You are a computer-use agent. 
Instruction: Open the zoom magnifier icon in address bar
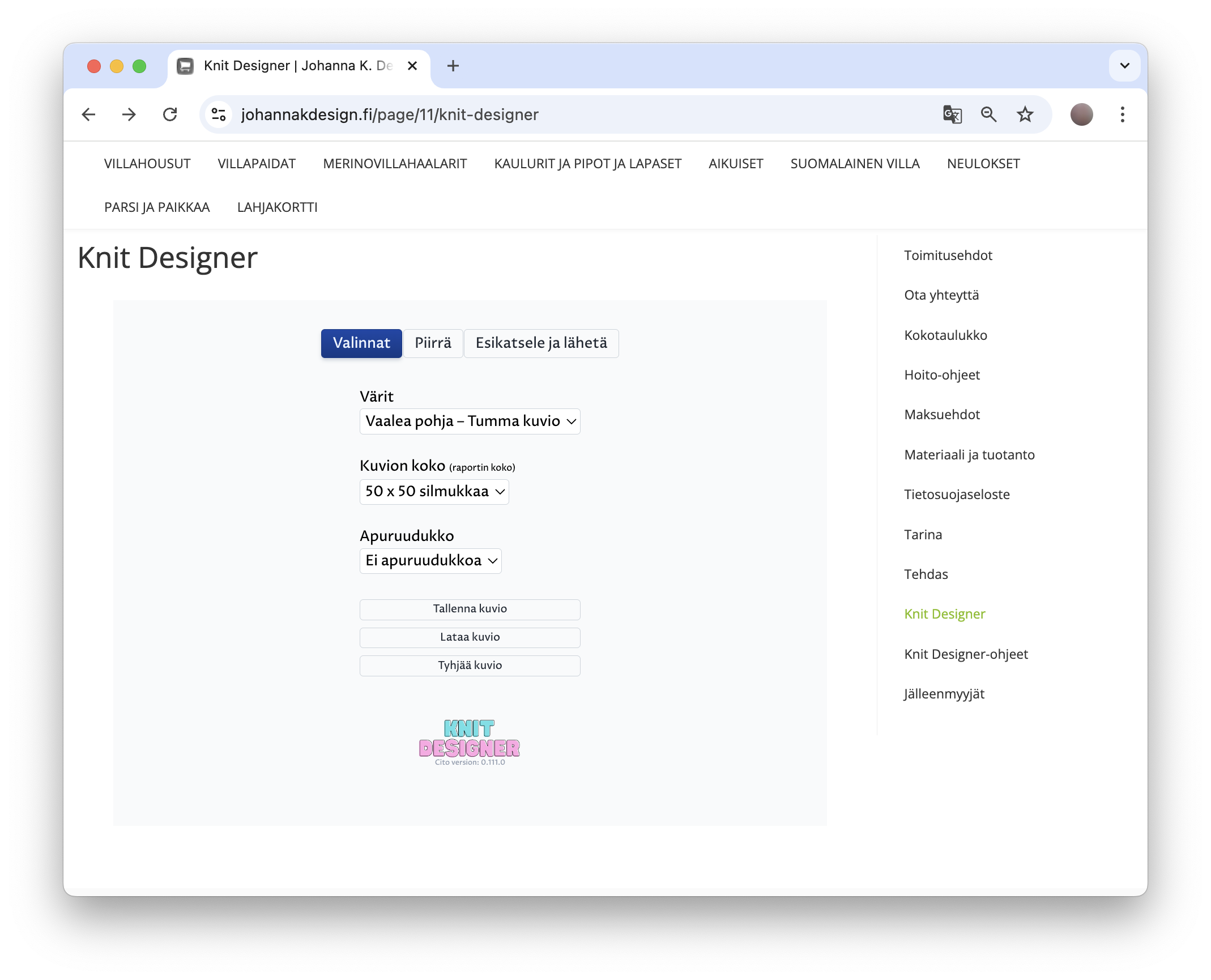[988, 114]
